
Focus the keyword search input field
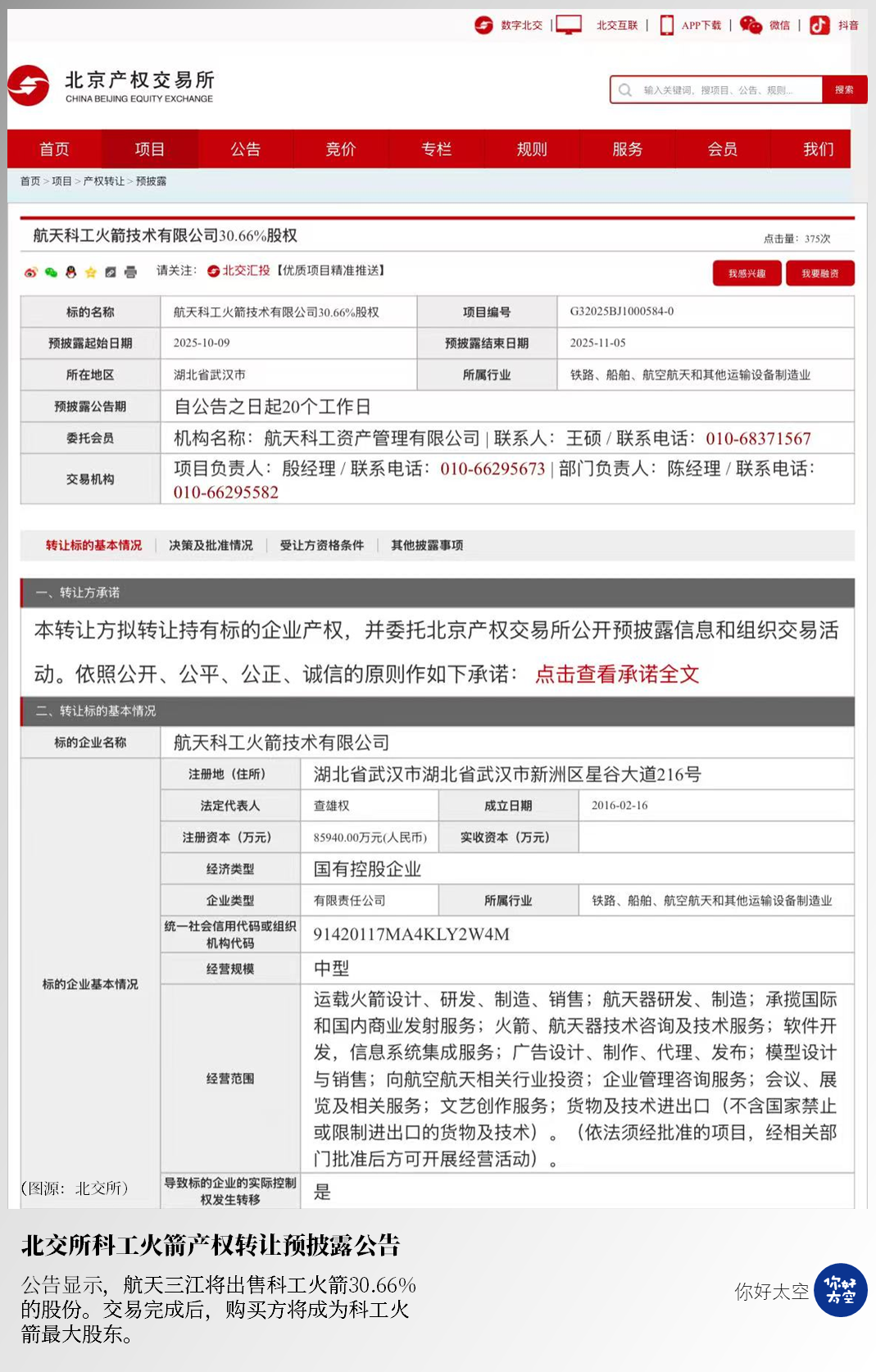[x=717, y=90]
